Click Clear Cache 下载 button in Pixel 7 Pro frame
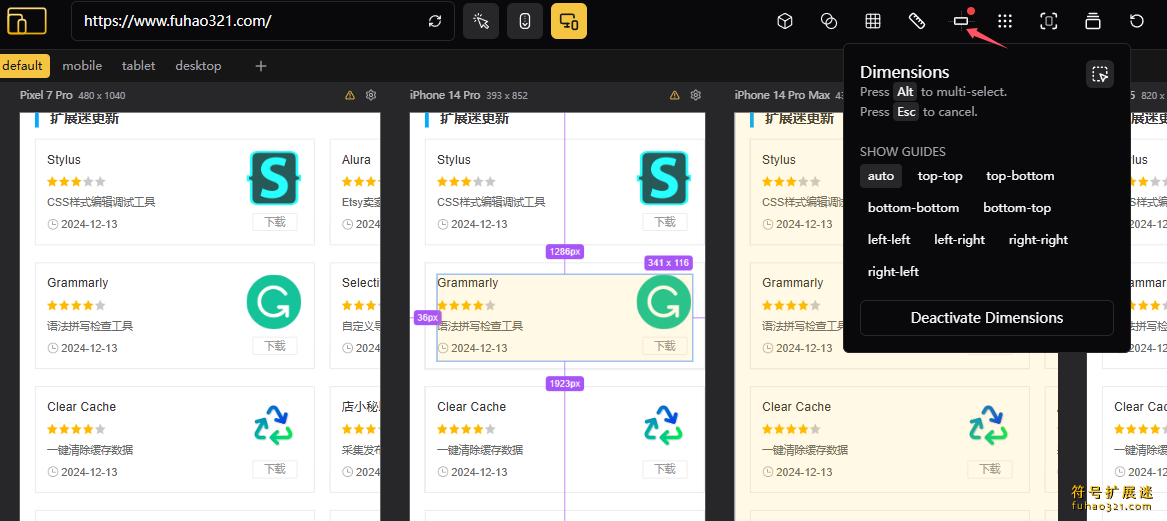 [275, 469]
